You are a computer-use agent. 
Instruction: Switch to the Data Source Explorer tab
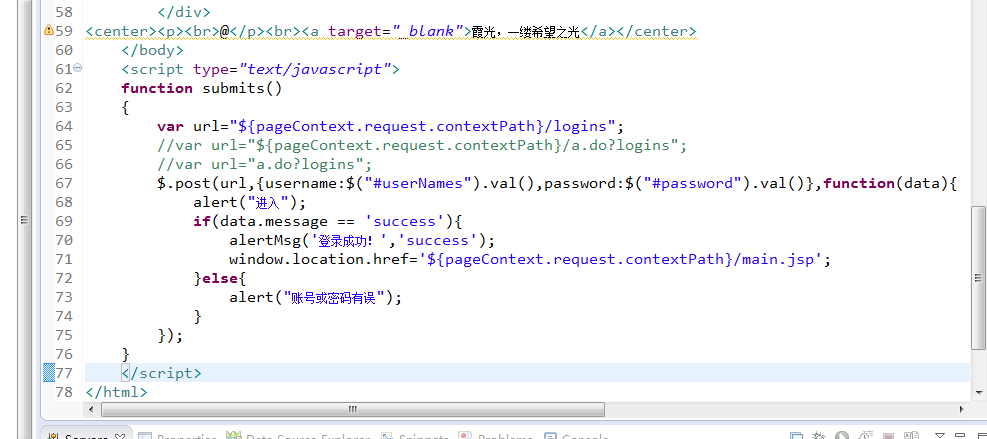[x=300, y=436]
